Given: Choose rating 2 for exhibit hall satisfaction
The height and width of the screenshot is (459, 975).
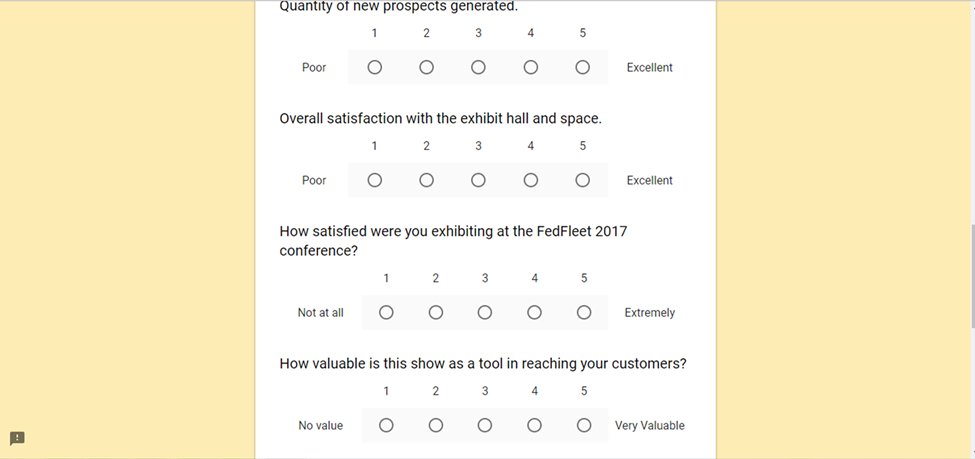Looking at the screenshot, I should pyautogui.click(x=427, y=181).
